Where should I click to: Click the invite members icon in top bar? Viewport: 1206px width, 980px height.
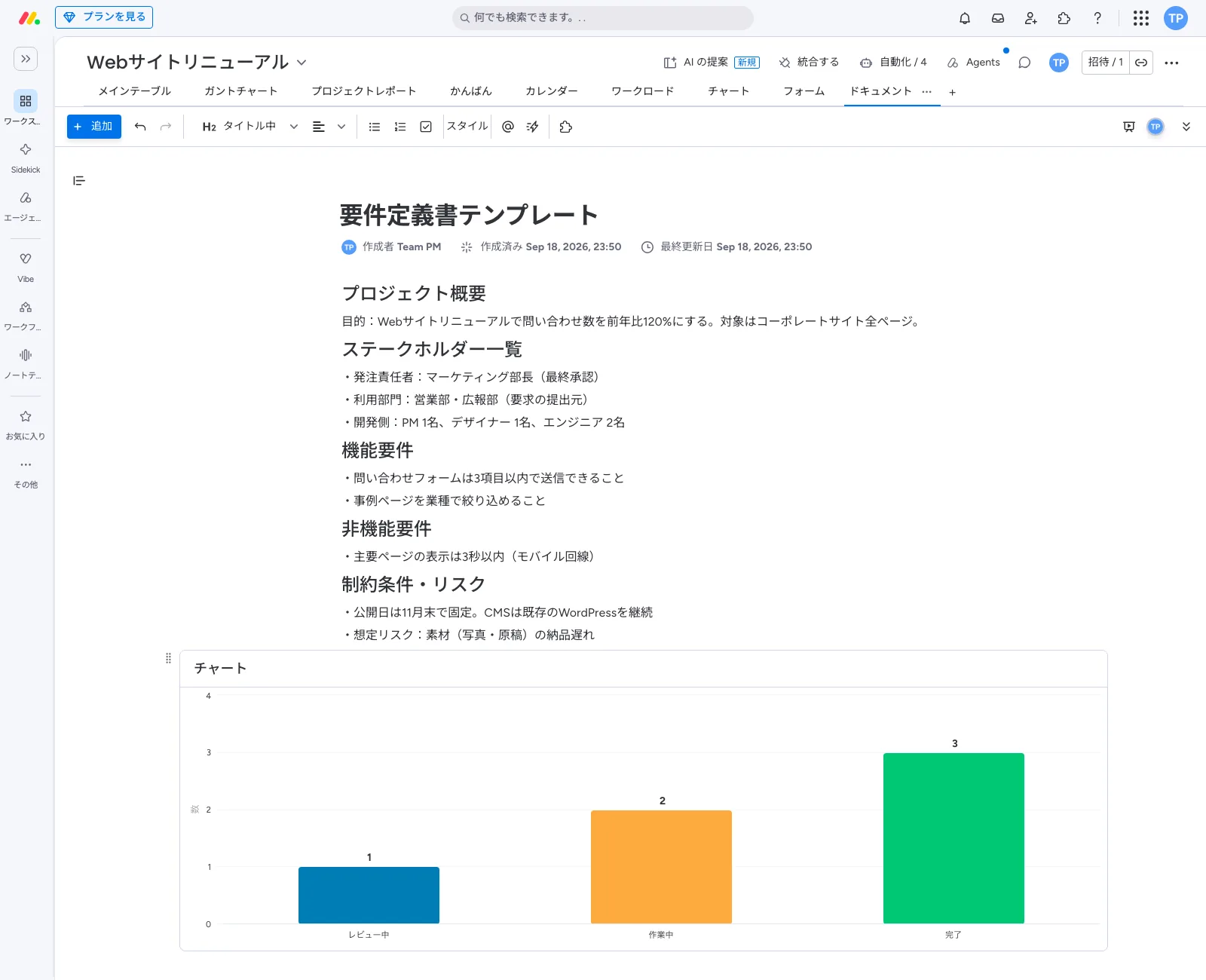pos(1031,18)
